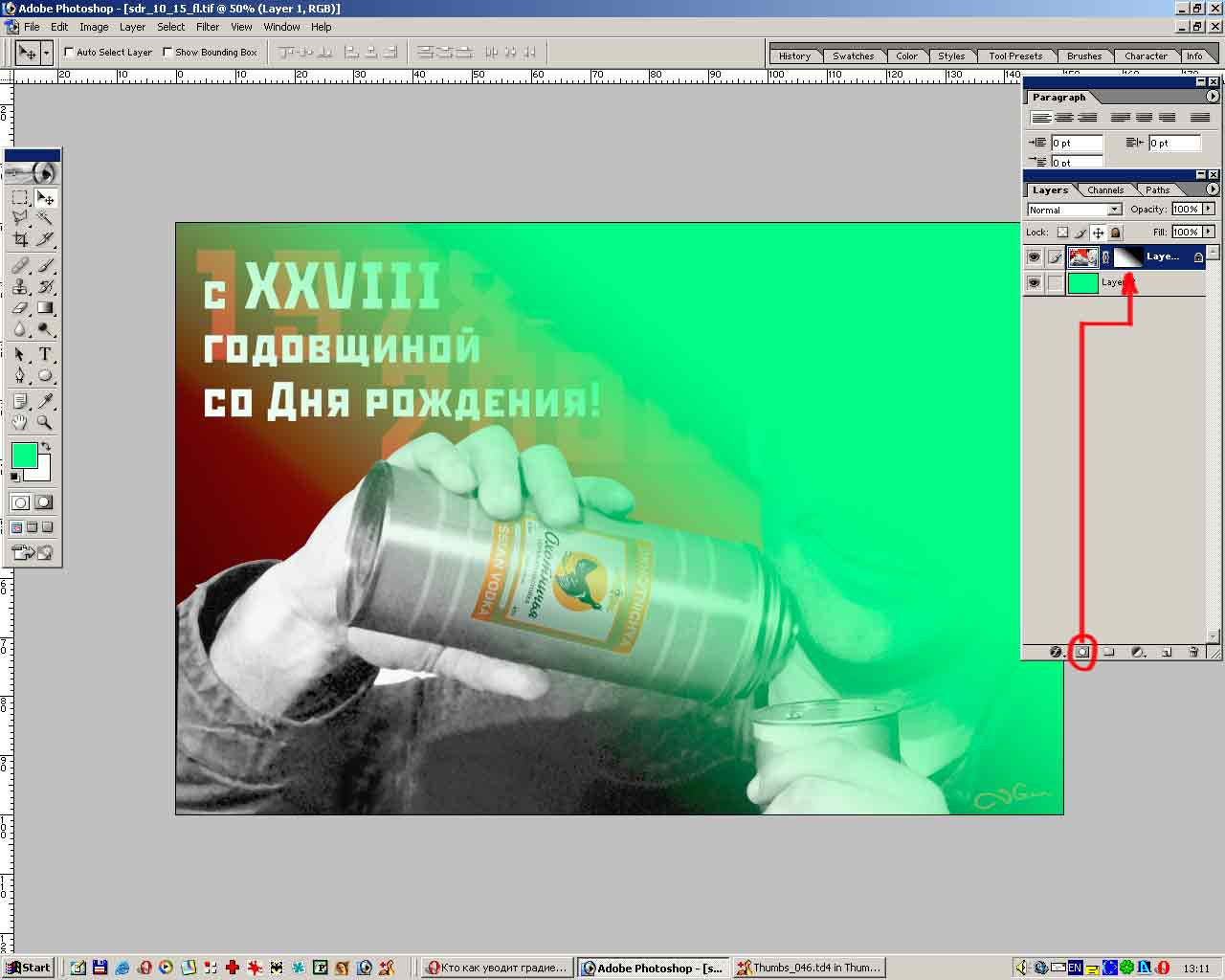Viewport: 1225px width, 980px height.
Task: Open the Windows Start button
Action: click(x=28, y=968)
